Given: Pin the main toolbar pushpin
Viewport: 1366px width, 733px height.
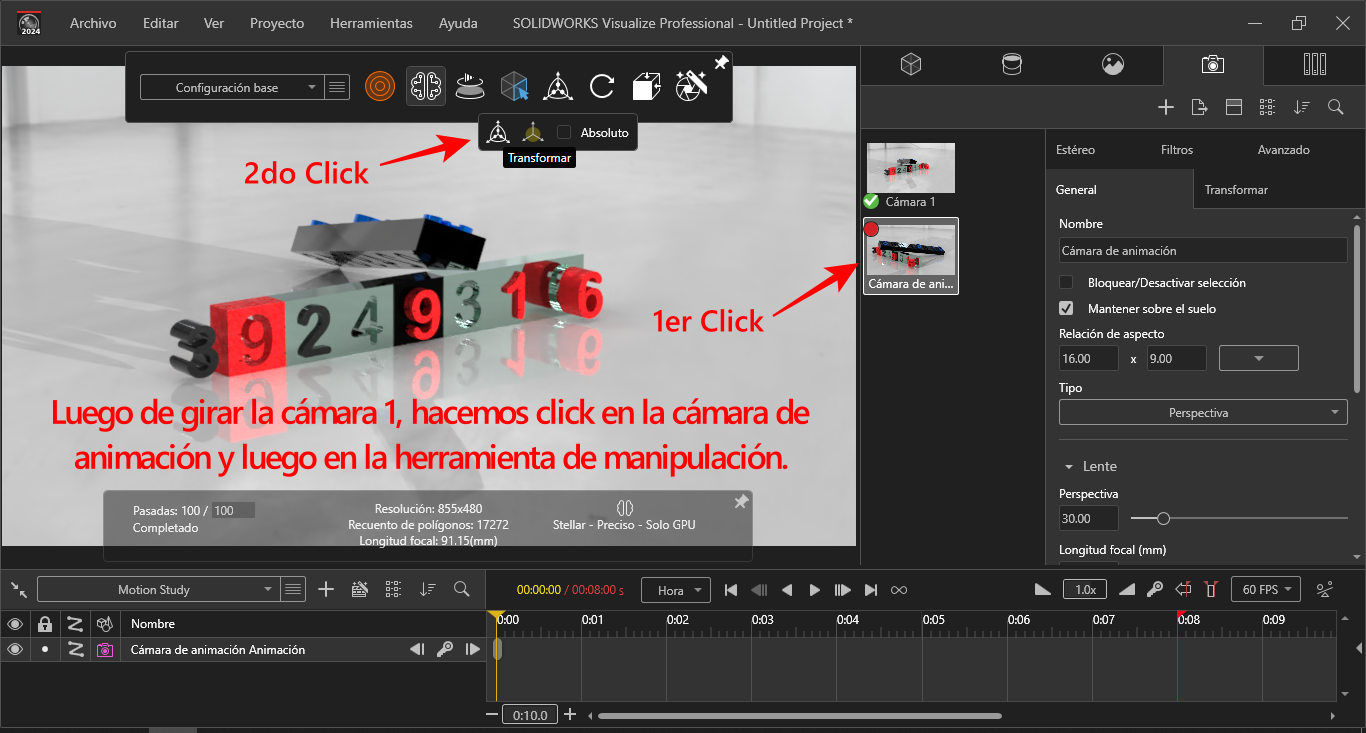Looking at the screenshot, I should tap(721, 63).
